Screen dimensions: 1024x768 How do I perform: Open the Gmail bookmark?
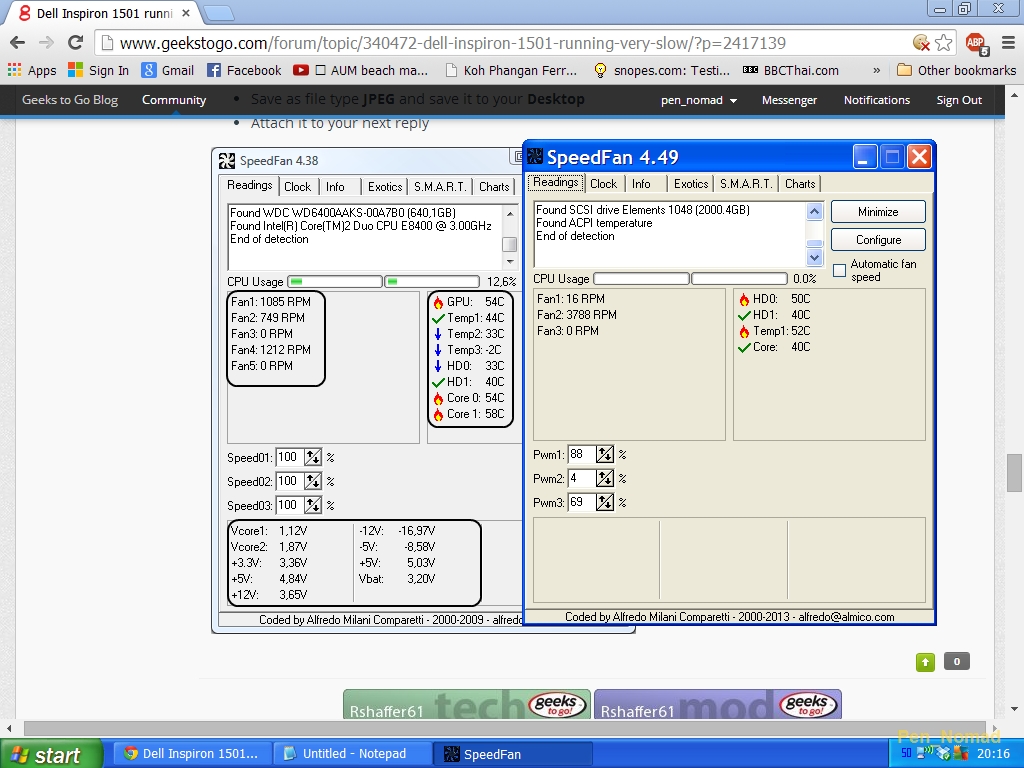[168, 71]
